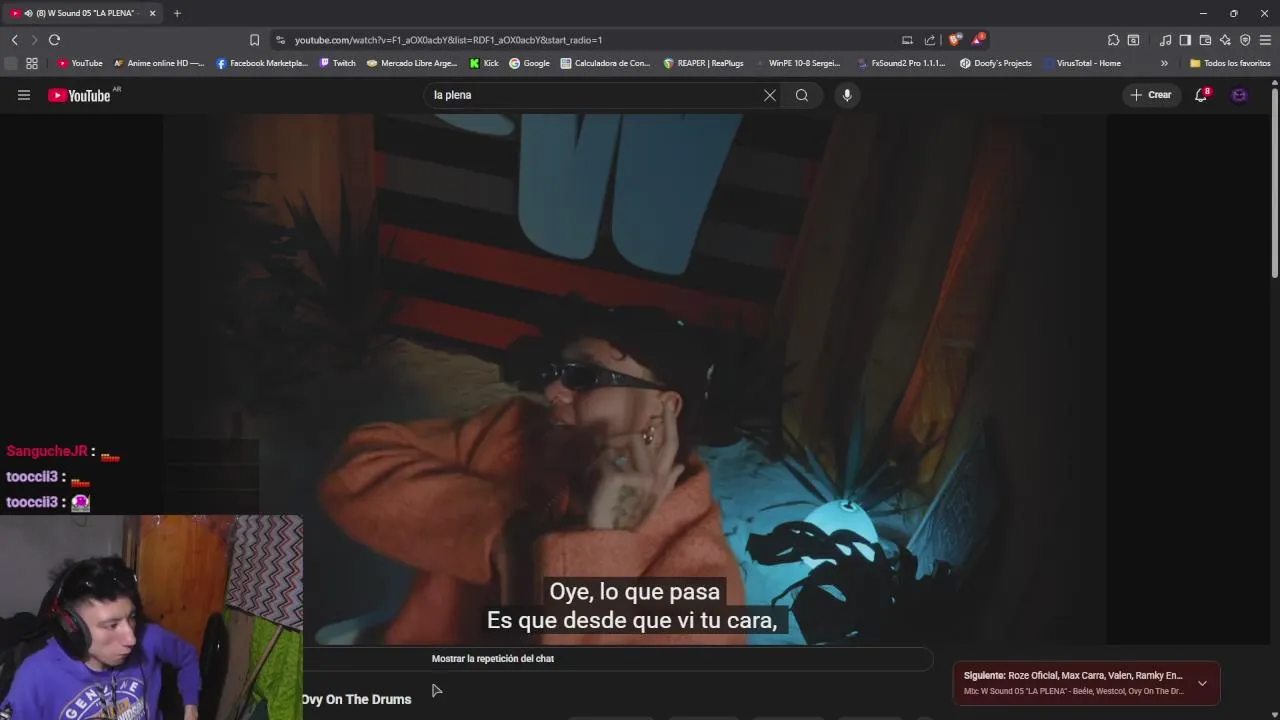1280x720 pixels.
Task: Open Calculadora de Con... bookmark
Action: click(605, 63)
